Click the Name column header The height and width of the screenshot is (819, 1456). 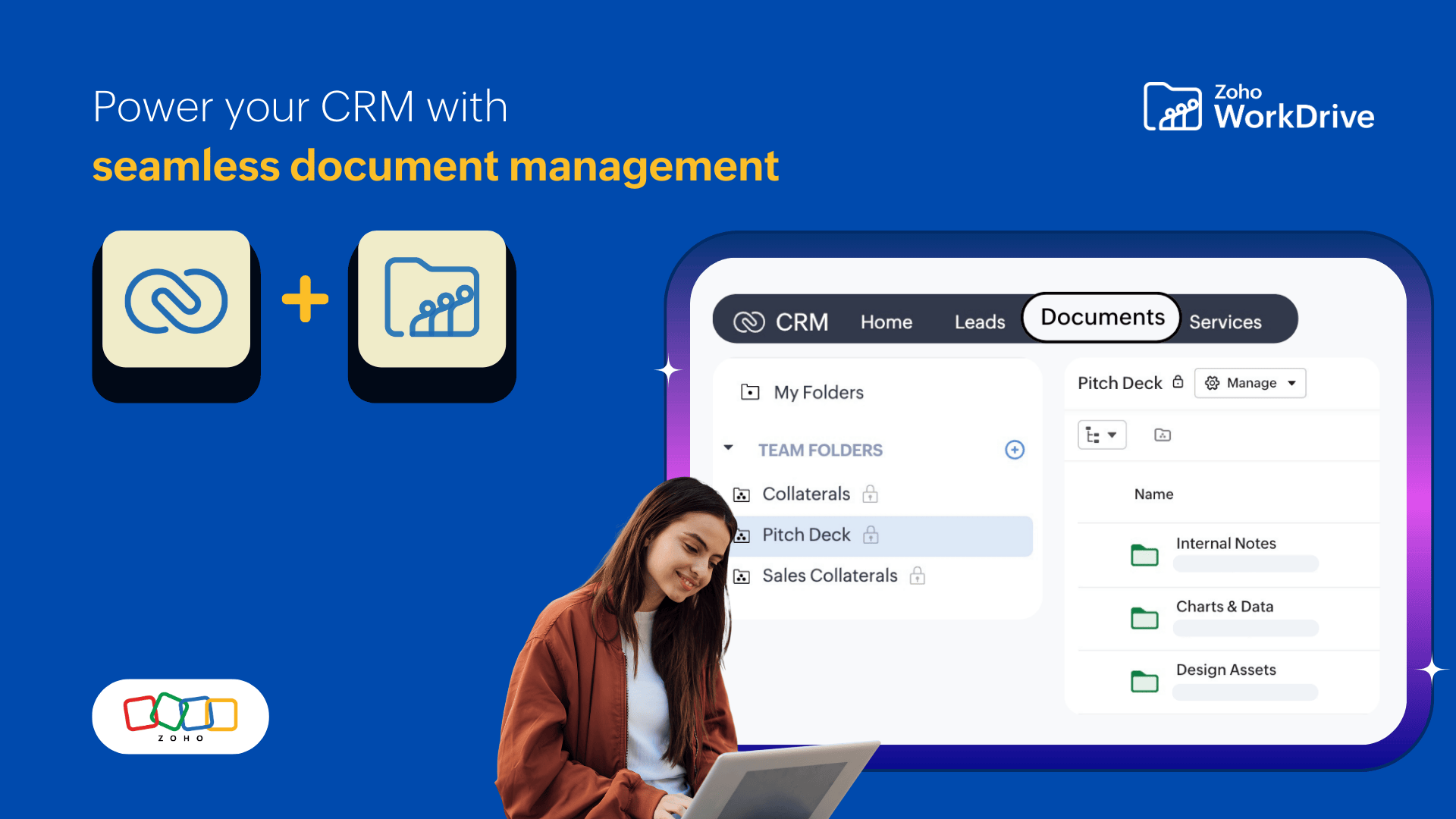coord(1153,494)
